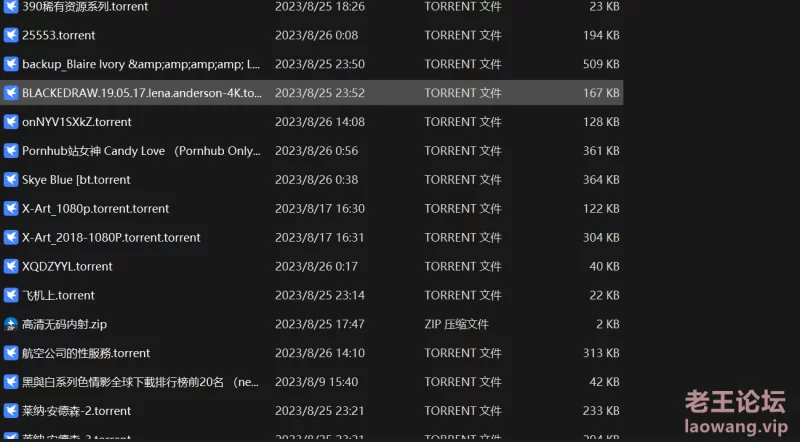This screenshot has height=442, width=800.
Task: Select the file name onNYV1SXkZ.torrent
Action: (77, 122)
